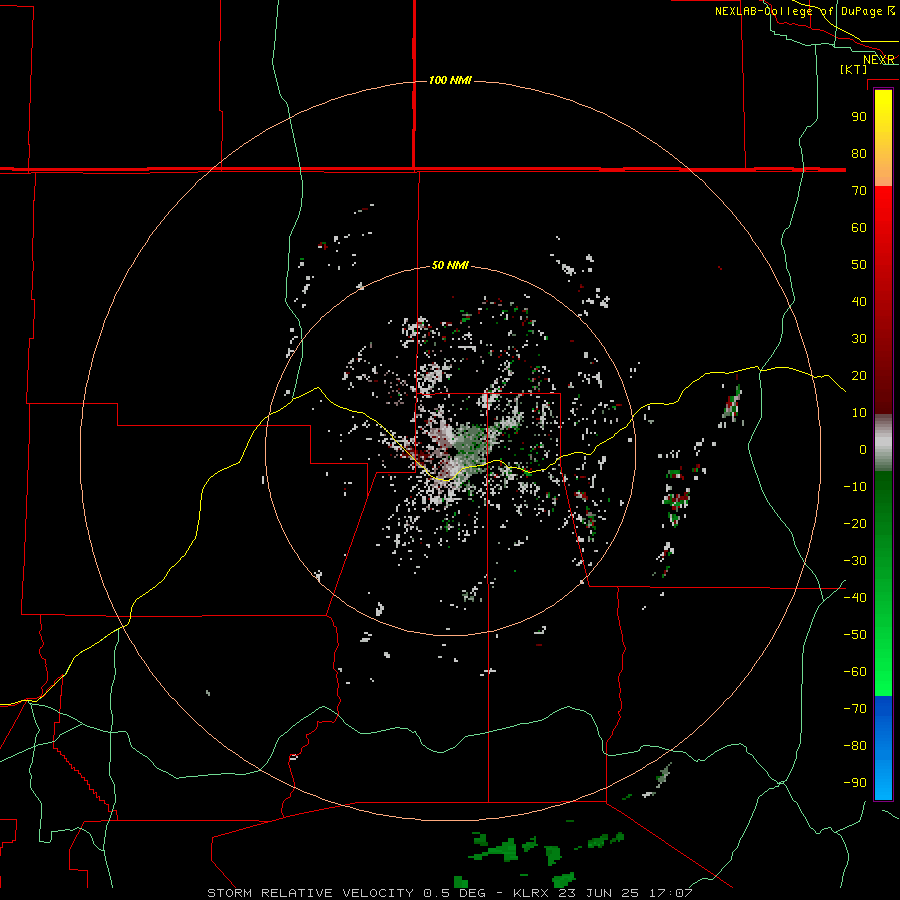900x900 pixels.
Task: Click the 0 value on velocity scale
Action: pyautogui.click(x=863, y=449)
